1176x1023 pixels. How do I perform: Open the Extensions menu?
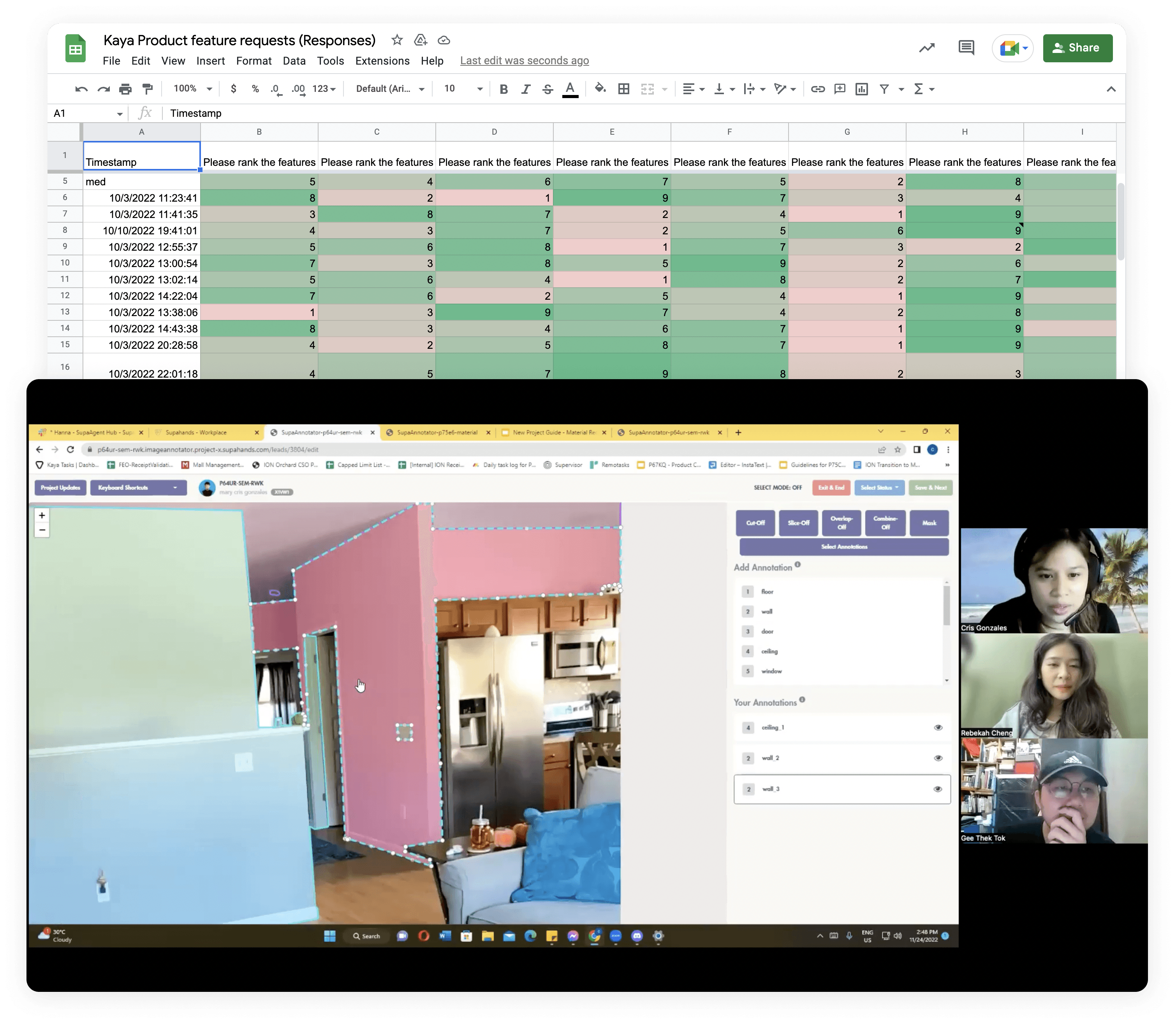pyautogui.click(x=382, y=60)
